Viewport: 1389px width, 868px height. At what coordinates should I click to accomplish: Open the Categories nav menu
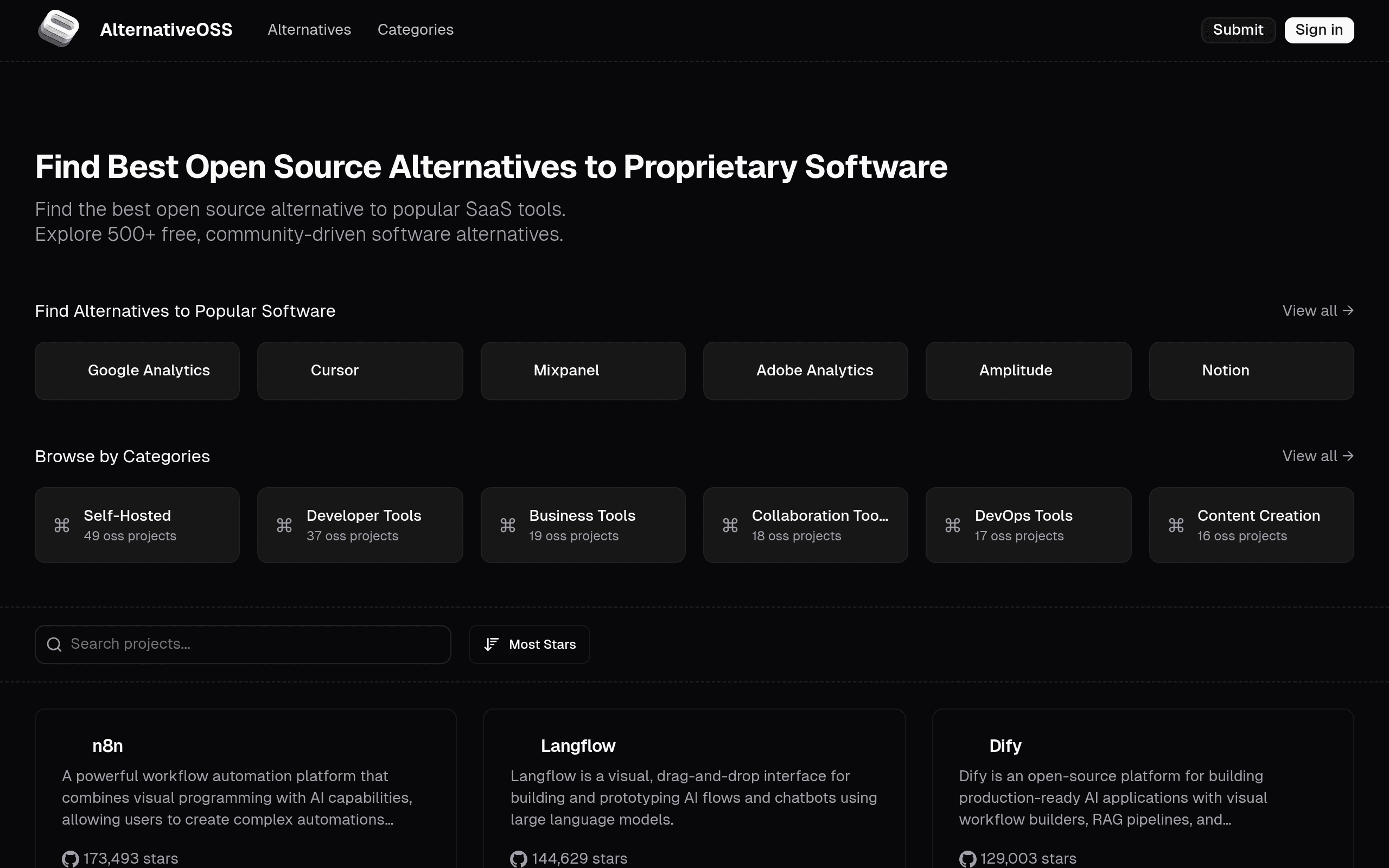416,30
